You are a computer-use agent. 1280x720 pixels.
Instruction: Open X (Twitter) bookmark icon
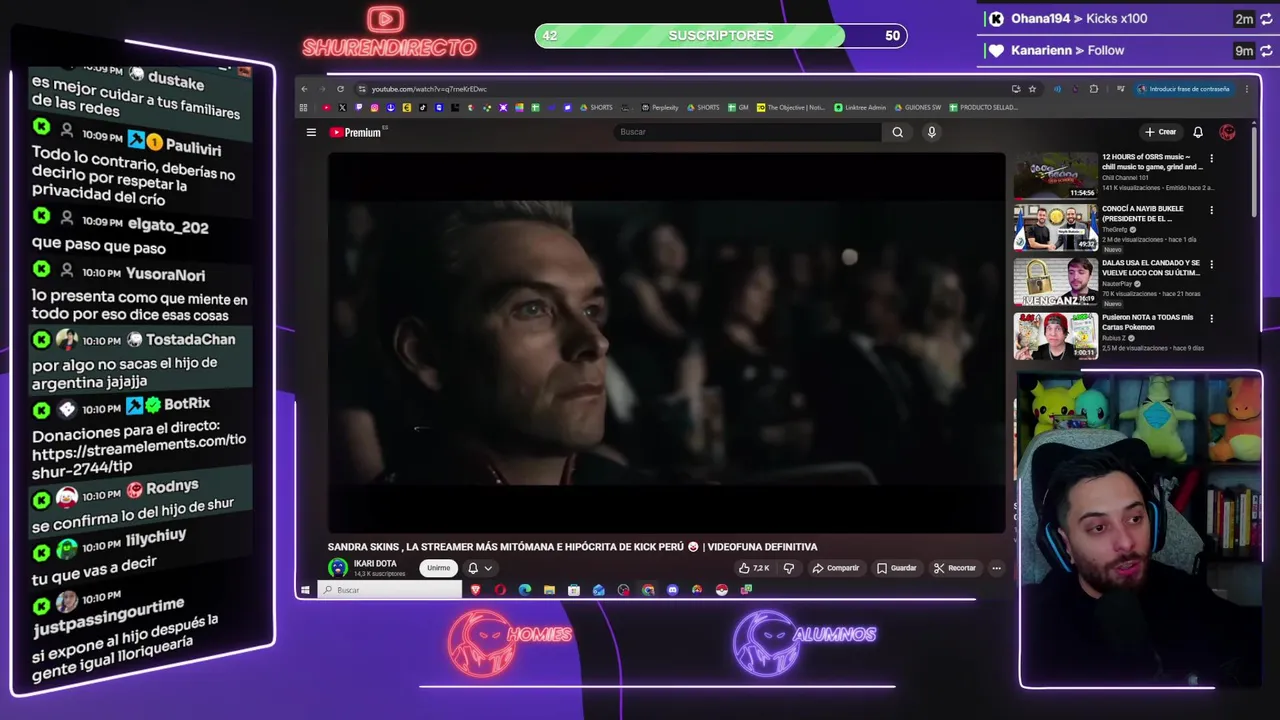point(342,107)
